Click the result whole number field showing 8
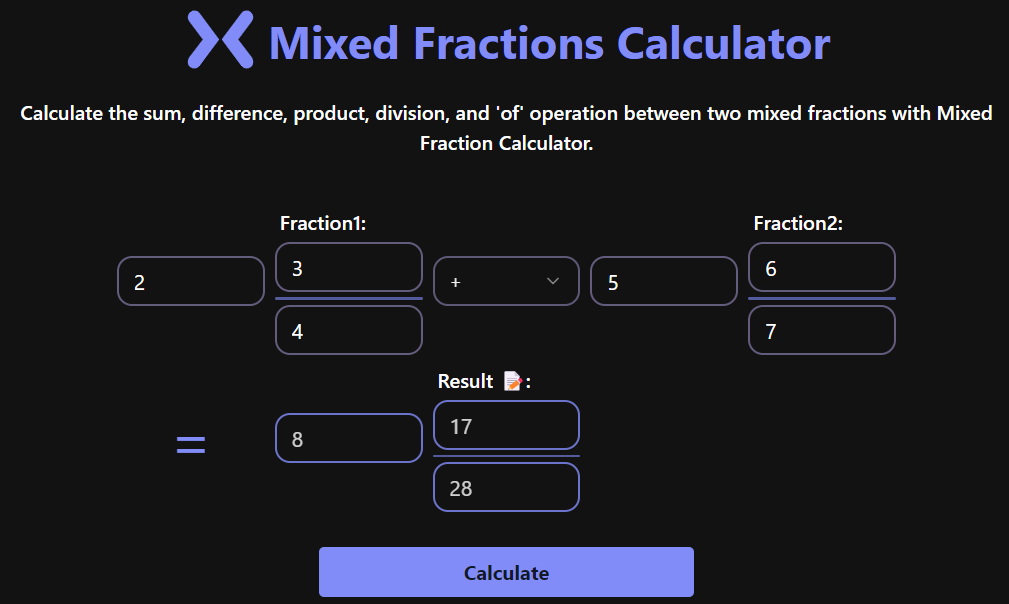1009x604 pixels. click(x=348, y=437)
